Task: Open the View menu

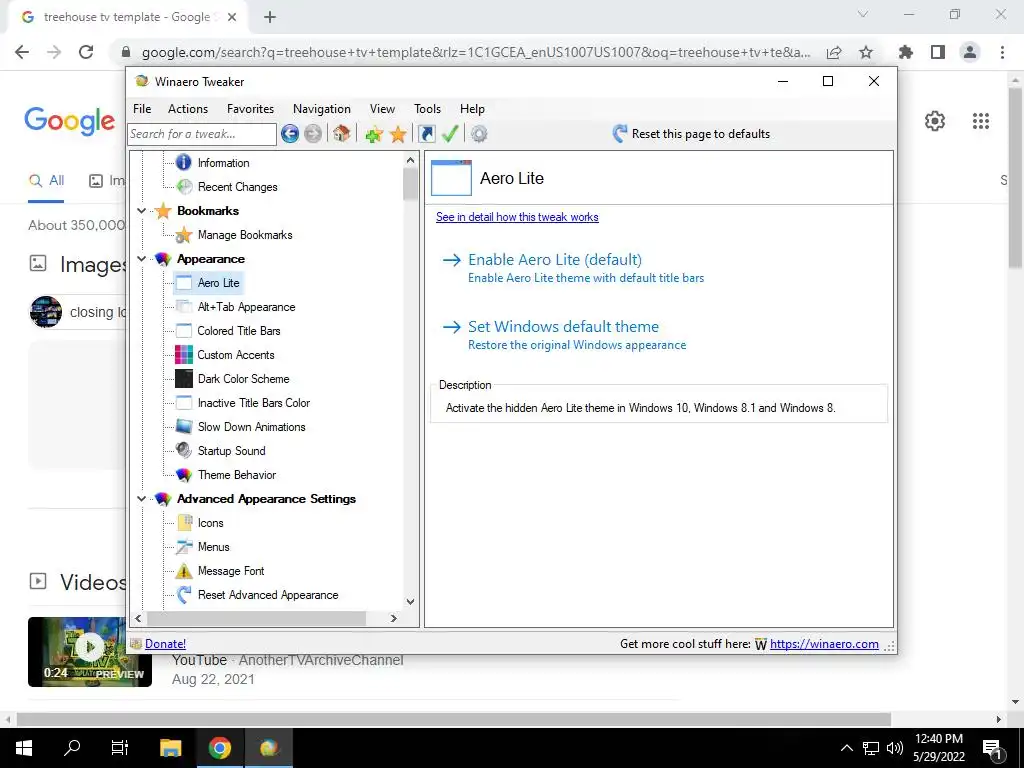Action: coord(382,109)
